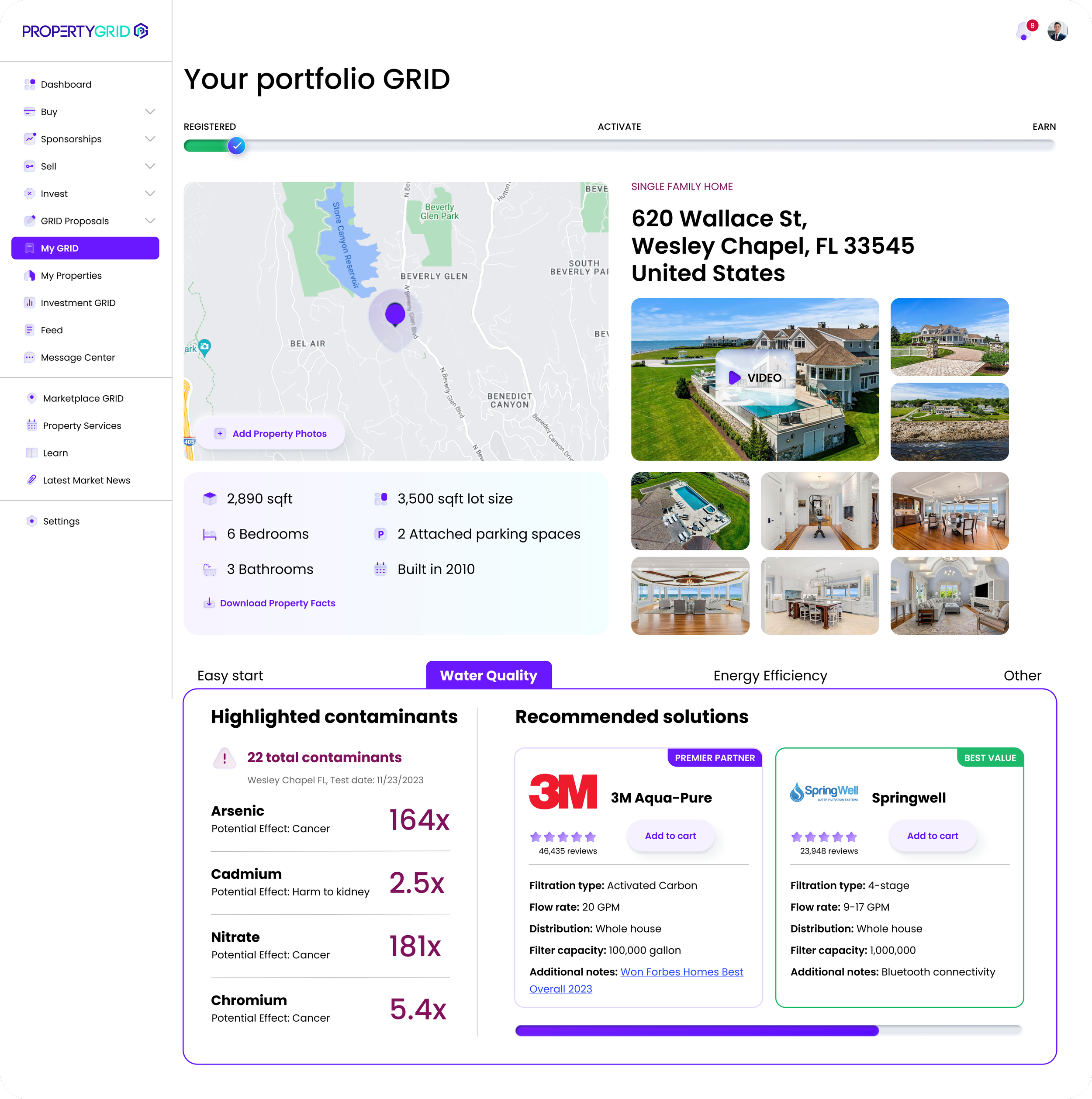Click the Investment GRID bar chart icon
Image resolution: width=1092 pixels, height=1099 pixels.
[x=30, y=303]
